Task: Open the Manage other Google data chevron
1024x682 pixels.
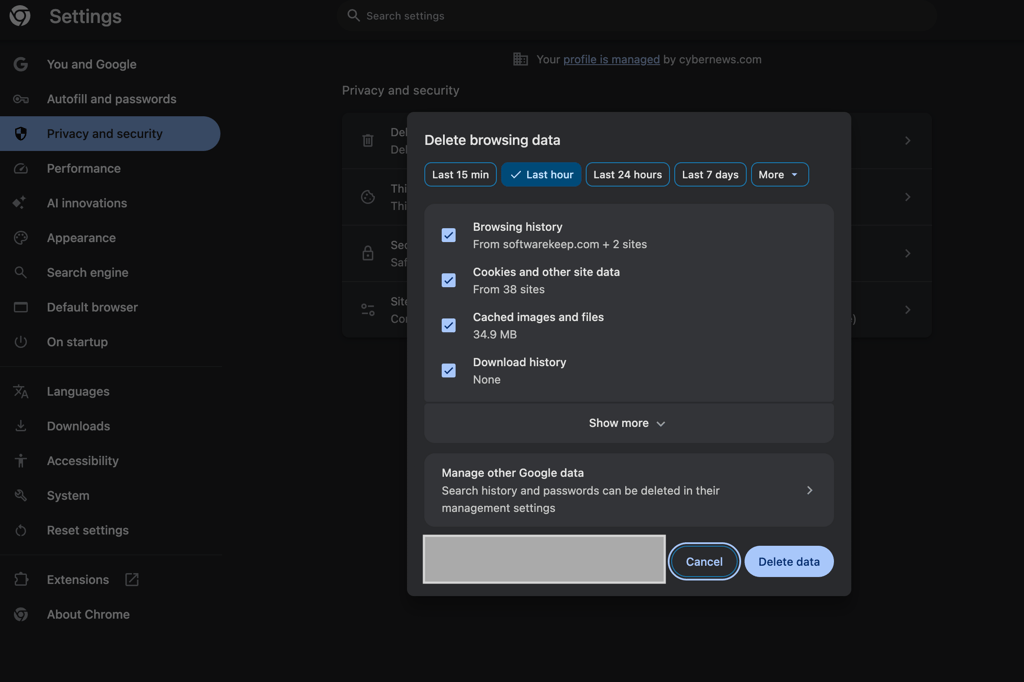Action: pos(809,490)
